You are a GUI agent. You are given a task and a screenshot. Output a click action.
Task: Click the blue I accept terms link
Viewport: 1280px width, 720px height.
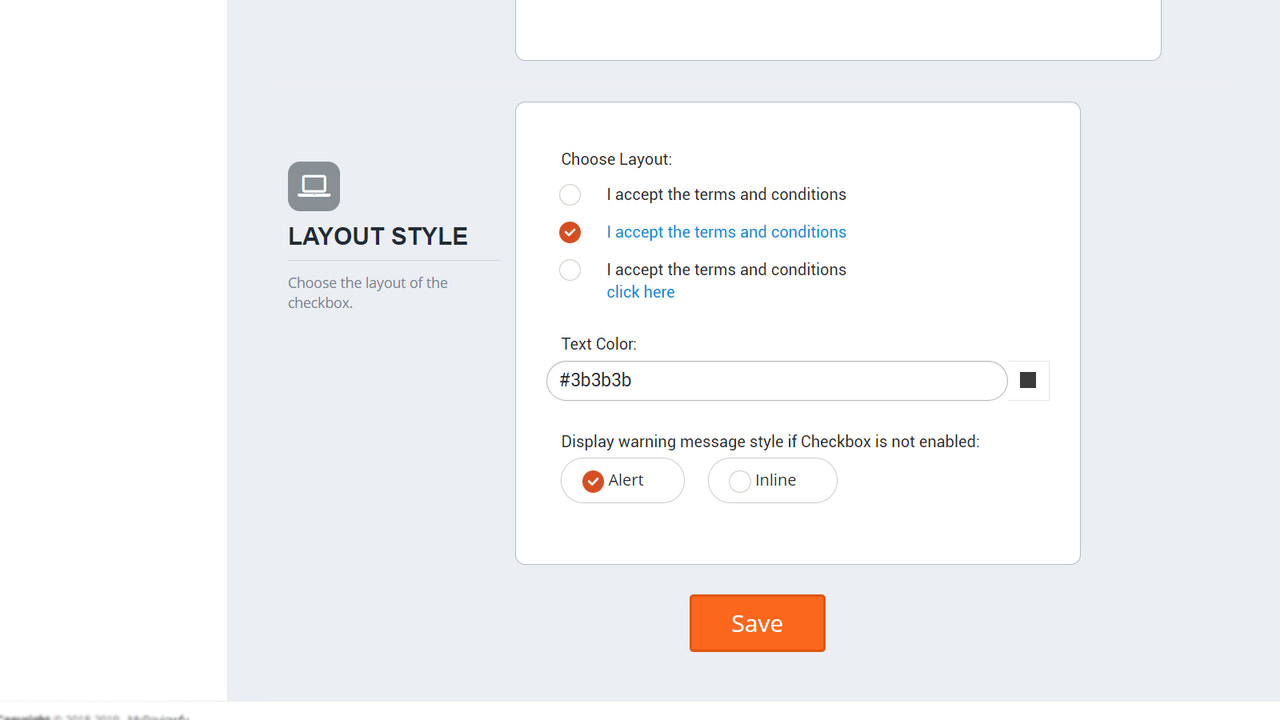(726, 231)
